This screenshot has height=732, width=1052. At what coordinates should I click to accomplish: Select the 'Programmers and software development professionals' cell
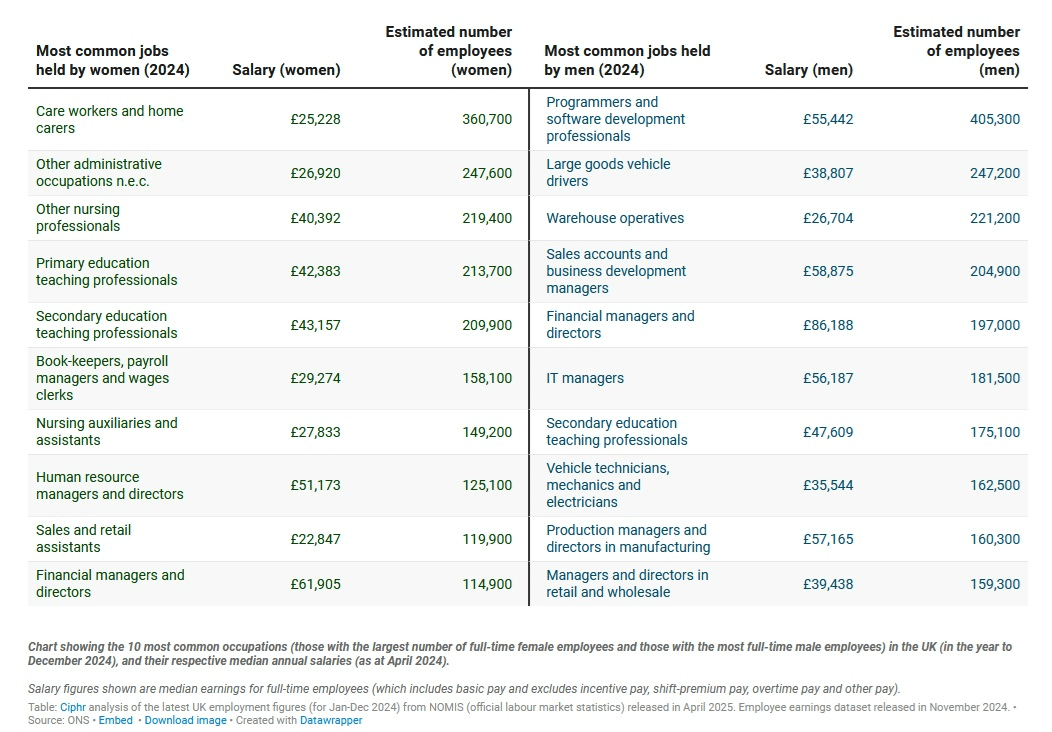click(x=615, y=119)
